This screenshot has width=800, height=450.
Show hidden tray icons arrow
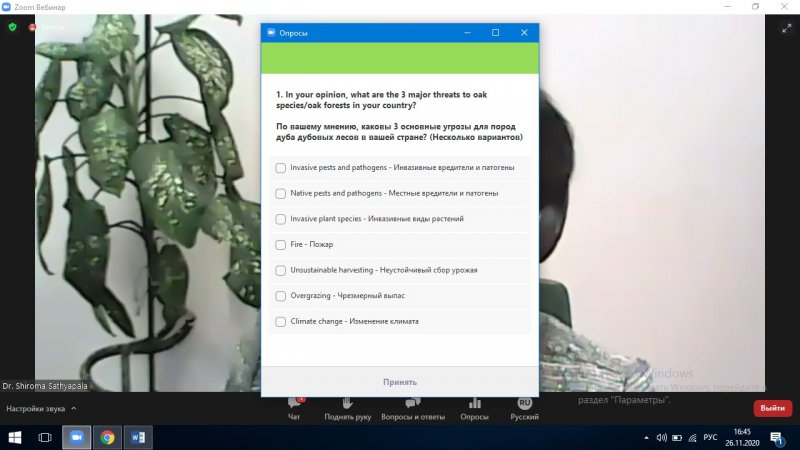click(x=646, y=437)
